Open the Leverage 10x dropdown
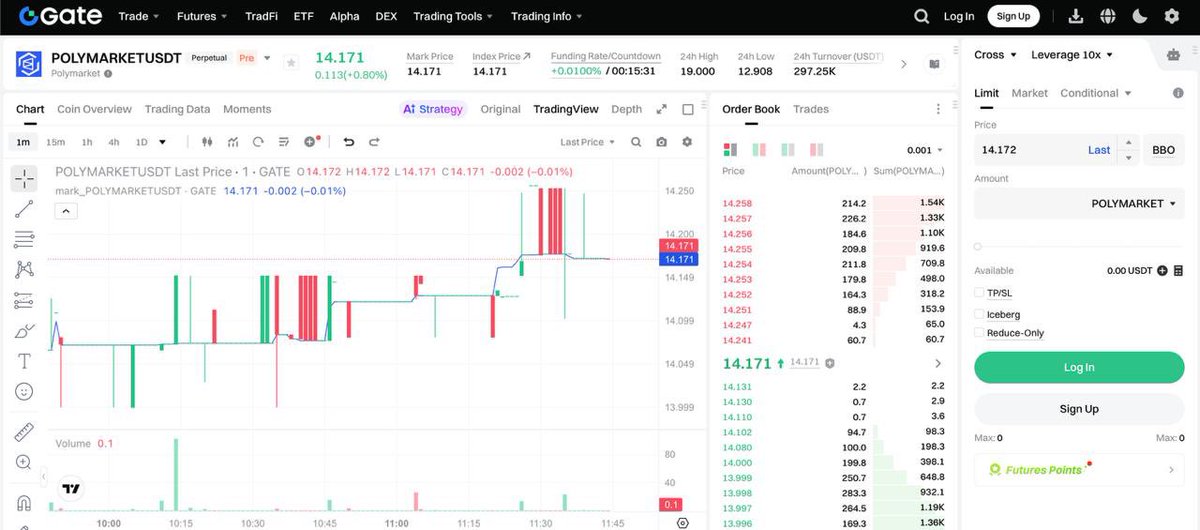 [1072, 55]
